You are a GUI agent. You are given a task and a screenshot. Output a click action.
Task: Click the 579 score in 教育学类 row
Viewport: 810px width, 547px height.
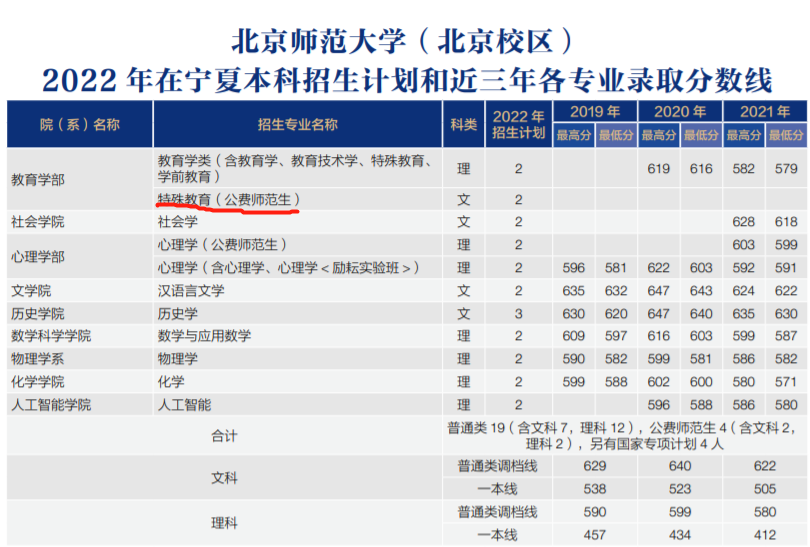[x=786, y=168]
